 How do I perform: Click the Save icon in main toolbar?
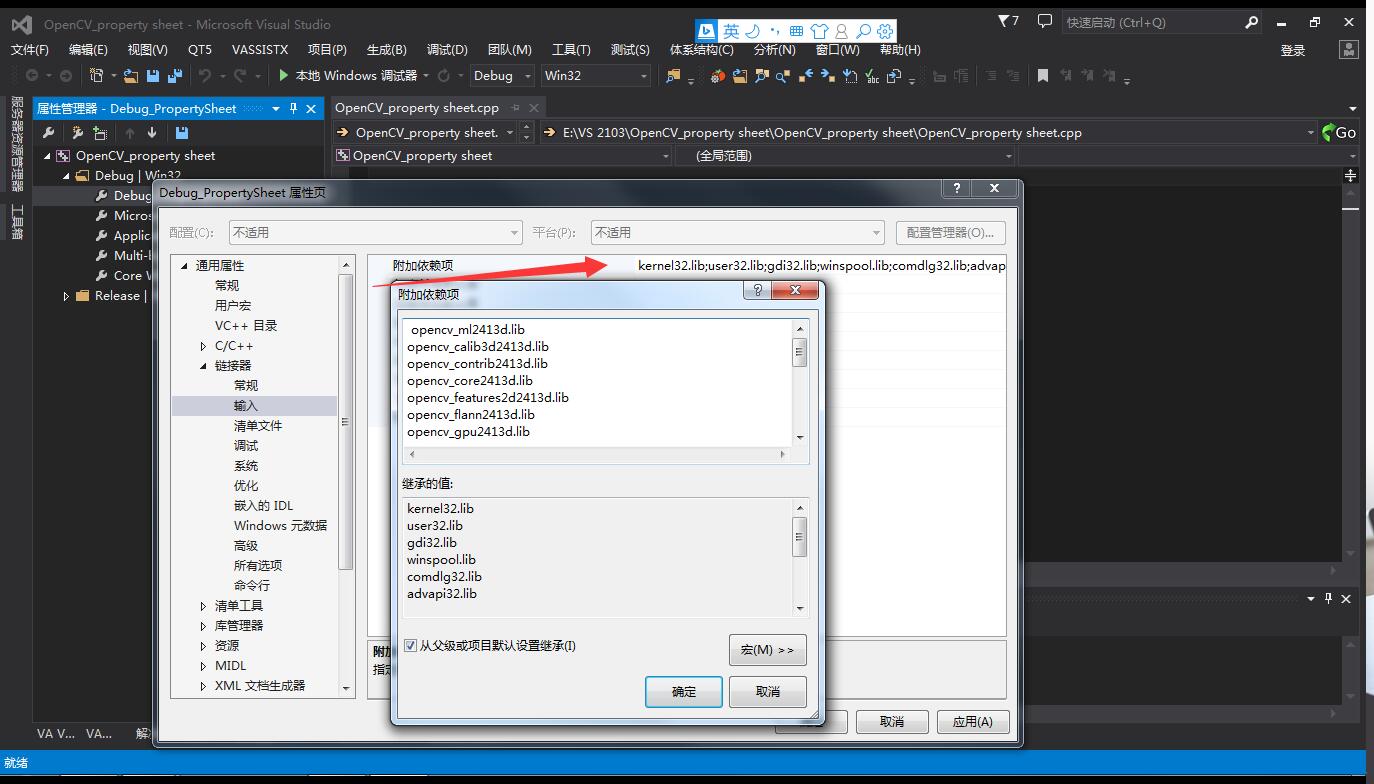pos(153,76)
